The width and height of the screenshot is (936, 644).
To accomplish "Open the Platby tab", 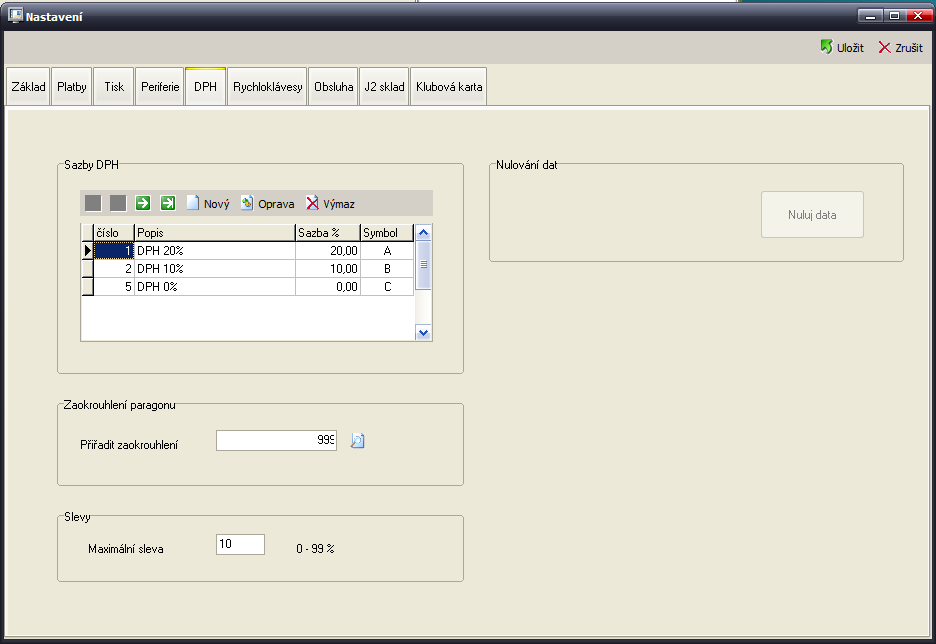I will pyautogui.click(x=72, y=87).
